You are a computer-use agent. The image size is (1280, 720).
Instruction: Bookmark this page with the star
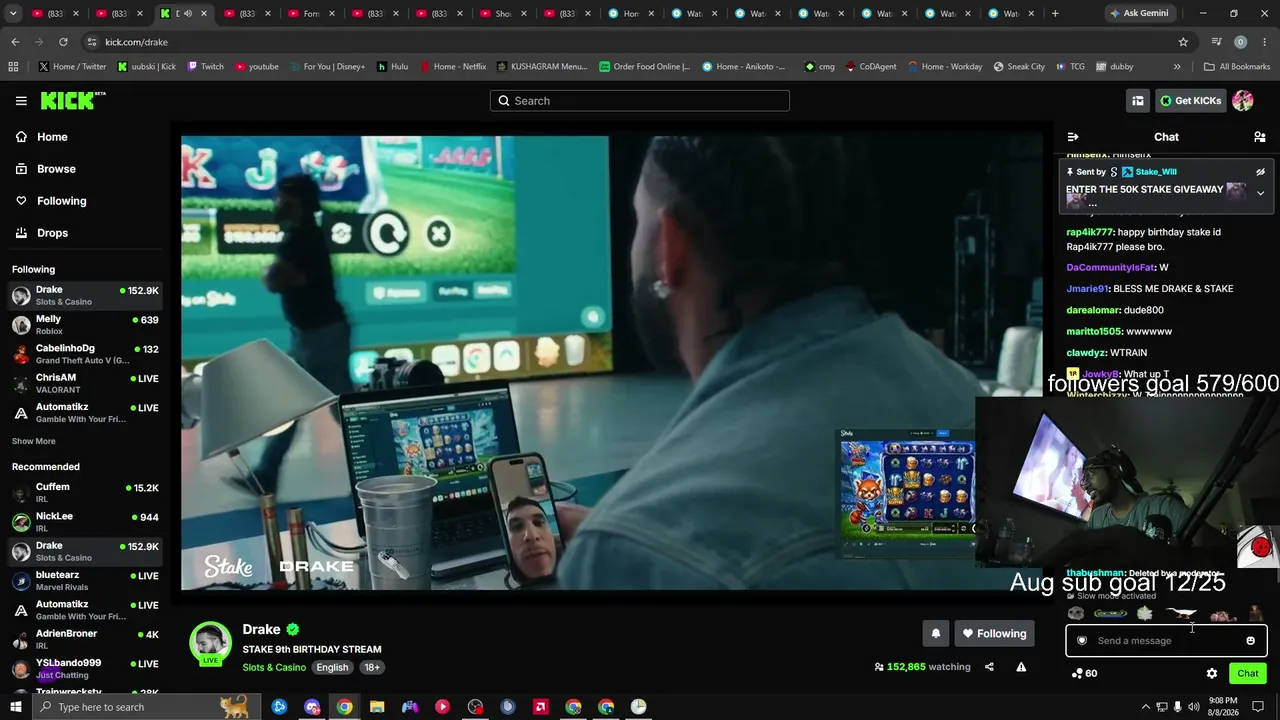tap(1183, 42)
